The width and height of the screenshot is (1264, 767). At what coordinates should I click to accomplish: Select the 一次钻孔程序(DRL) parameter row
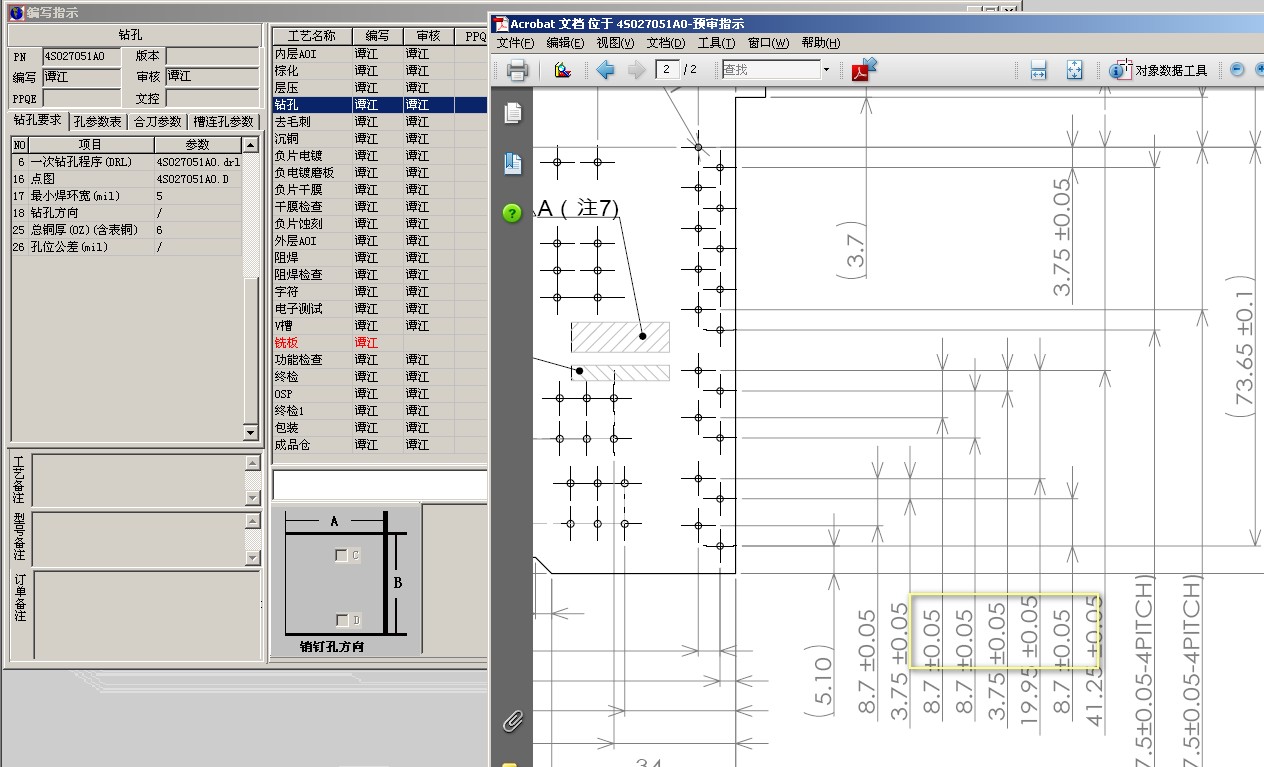click(x=126, y=162)
